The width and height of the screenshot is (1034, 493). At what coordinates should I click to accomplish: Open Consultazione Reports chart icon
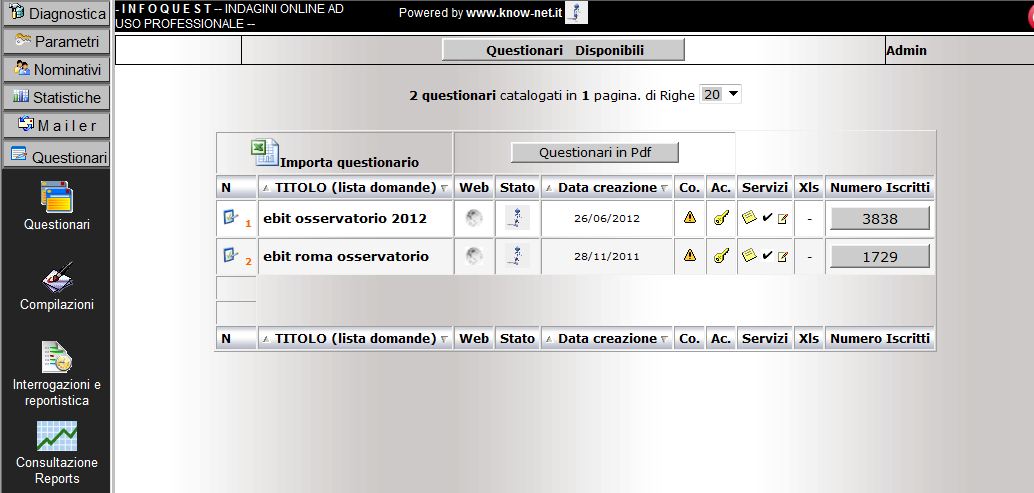[x=57, y=436]
